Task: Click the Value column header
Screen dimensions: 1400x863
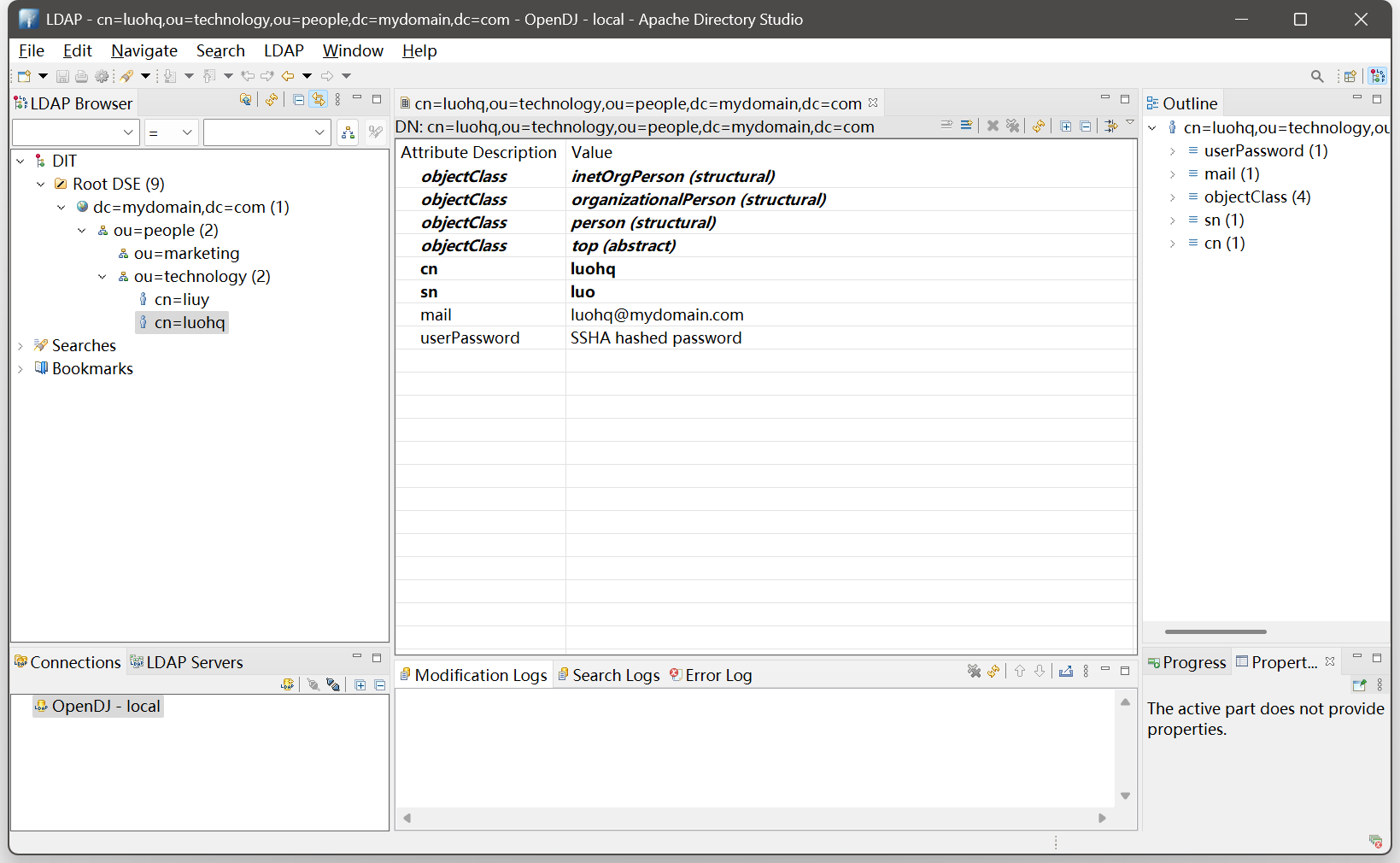Action: point(851,152)
